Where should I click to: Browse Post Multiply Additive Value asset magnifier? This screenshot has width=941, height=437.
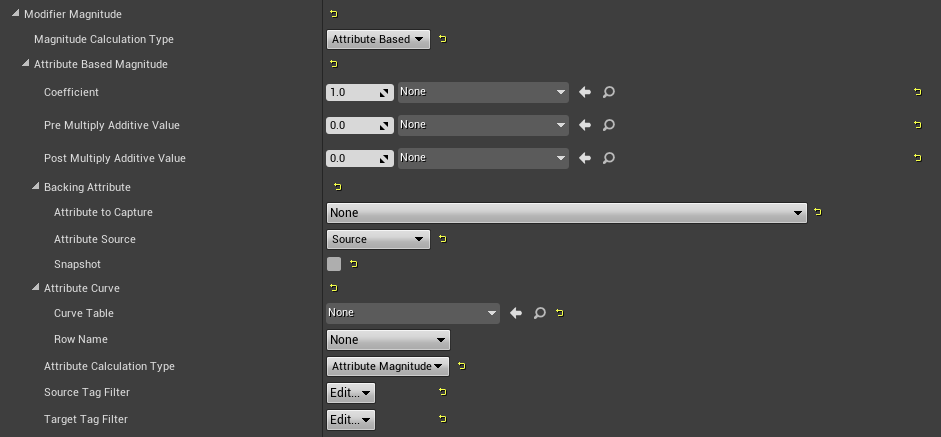[x=609, y=158]
